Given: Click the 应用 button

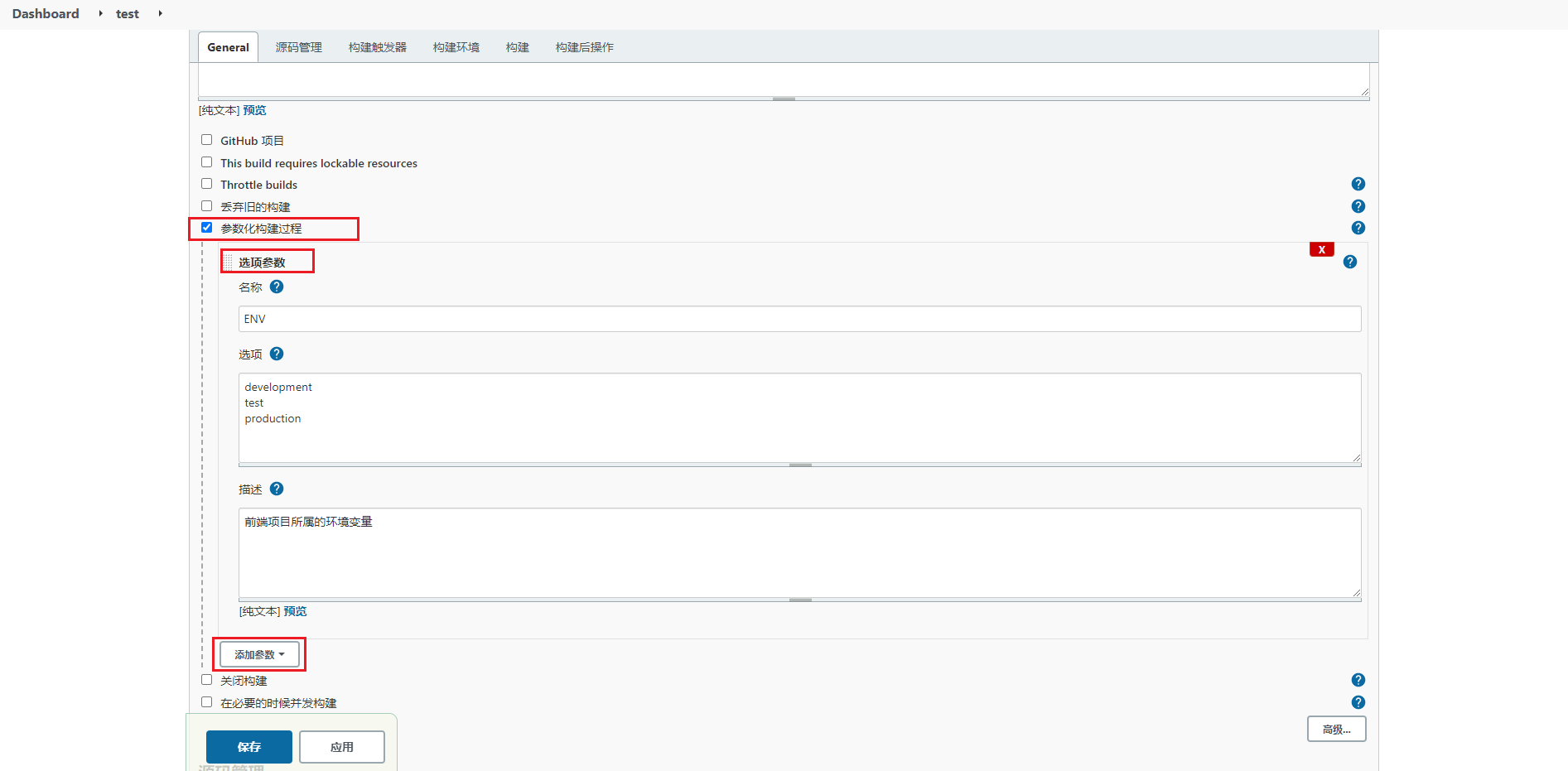Looking at the screenshot, I should pyautogui.click(x=342, y=747).
